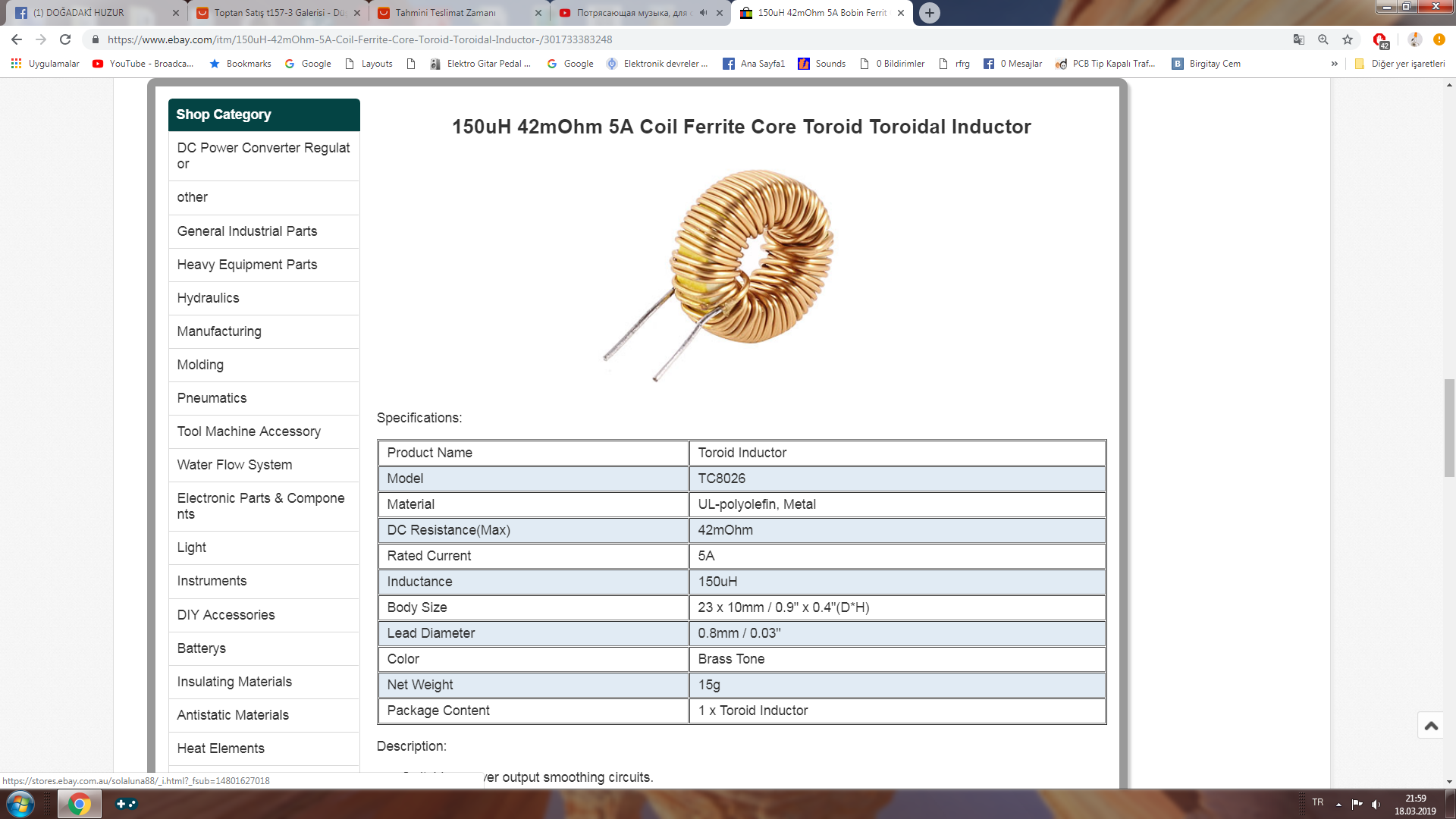This screenshot has height=819, width=1456.
Task: Open the Uygulamalar apps bookmark
Action: [45, 64]
